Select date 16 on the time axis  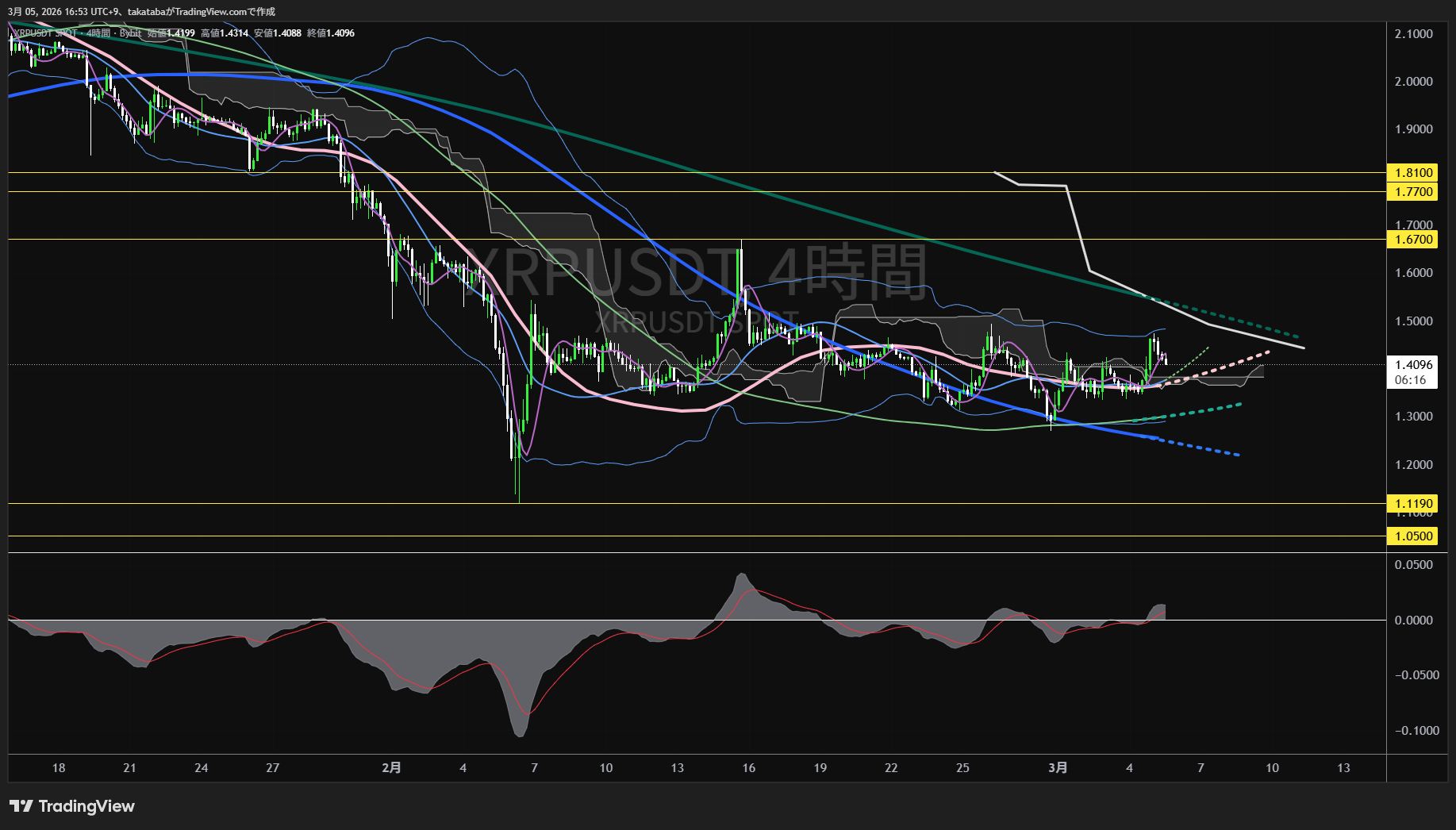[x=748, y=767]
